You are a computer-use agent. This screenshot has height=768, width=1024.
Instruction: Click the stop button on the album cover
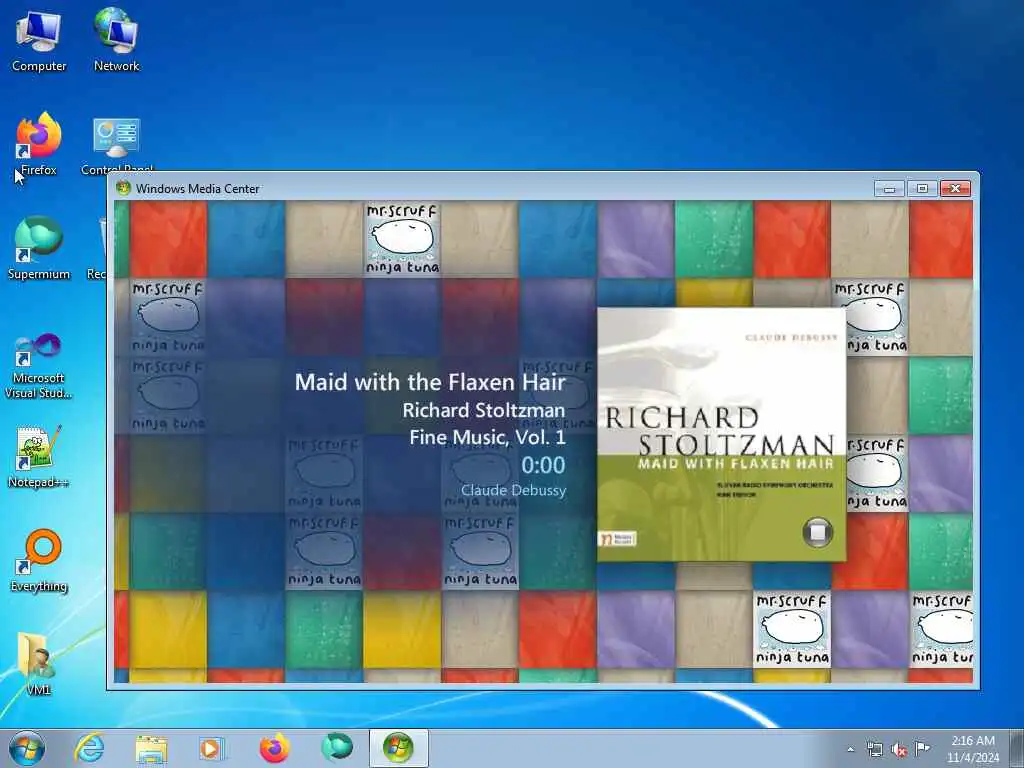click(817, 532)
